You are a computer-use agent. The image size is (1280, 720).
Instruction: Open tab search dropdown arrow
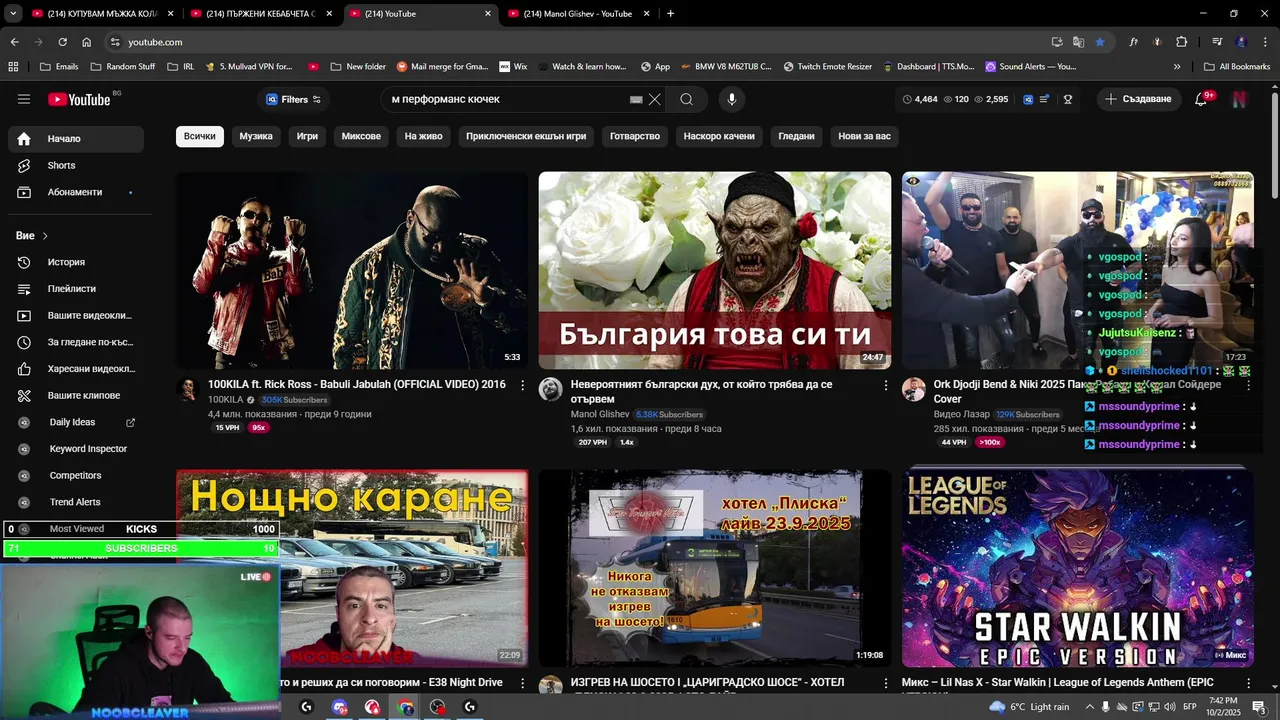14,14
